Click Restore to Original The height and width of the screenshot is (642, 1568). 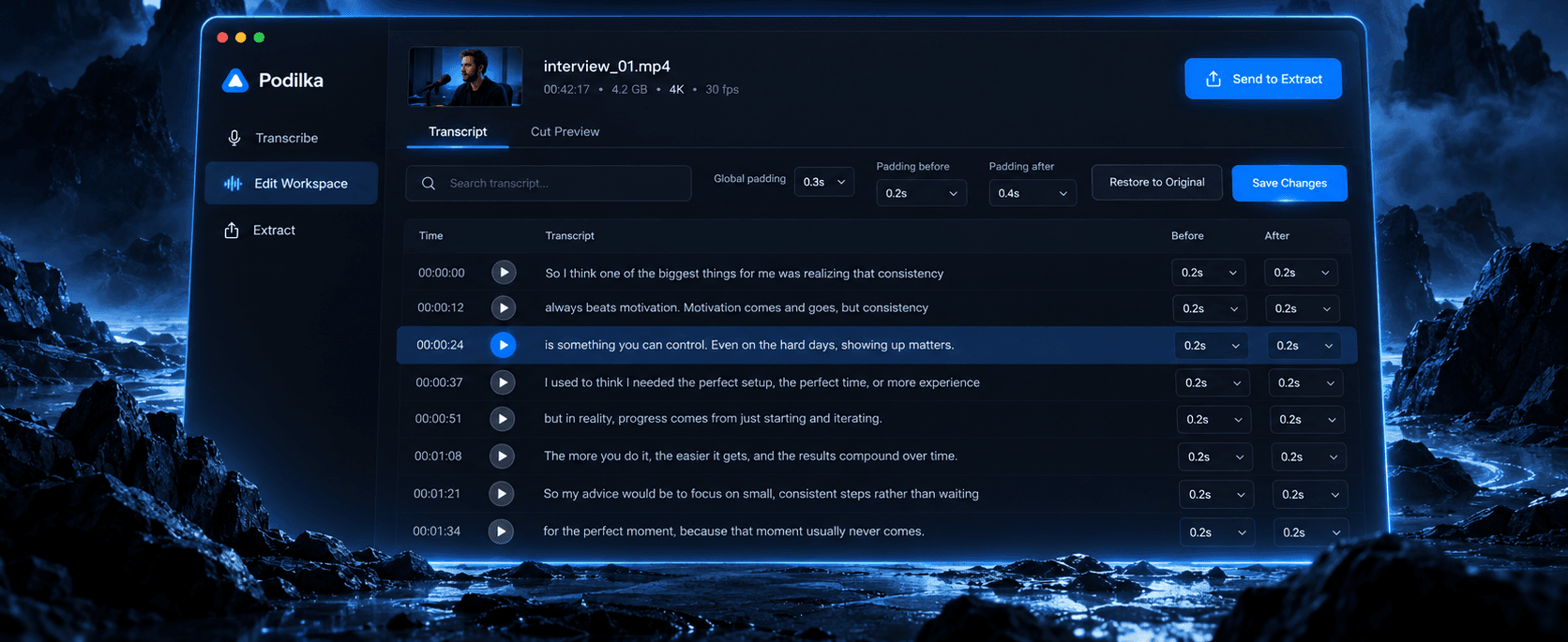pos(1157,183)
